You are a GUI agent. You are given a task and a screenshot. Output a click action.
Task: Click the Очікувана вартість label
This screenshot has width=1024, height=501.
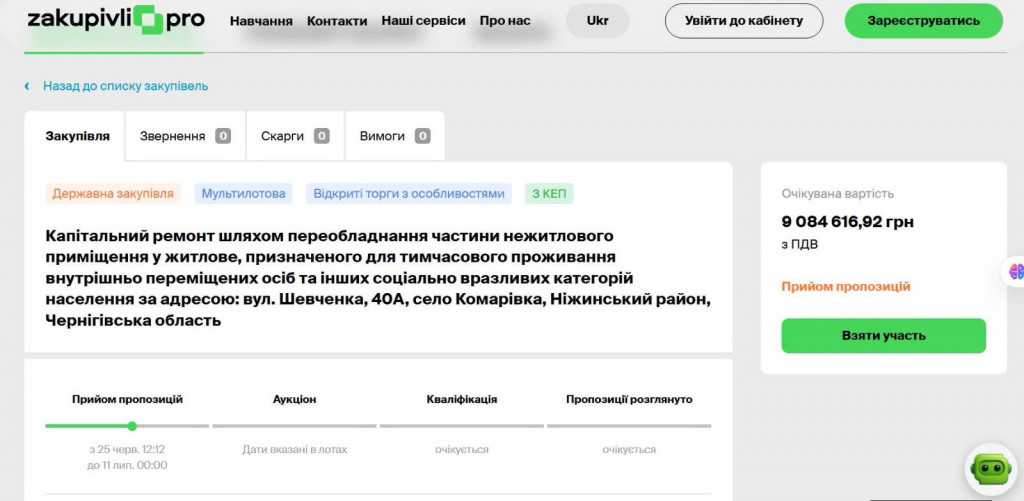838,194
